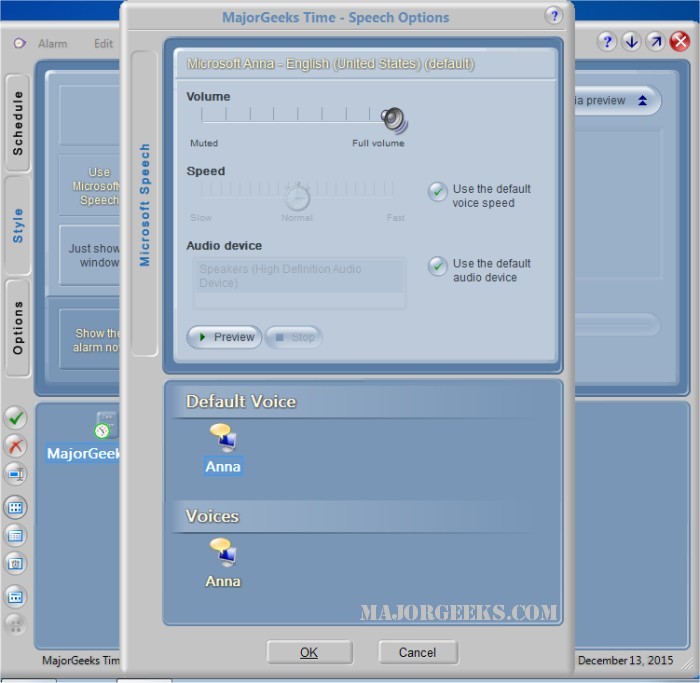Toggle Use the default voice speed
This screenshot has width=700, height=683.
point(438,192)
